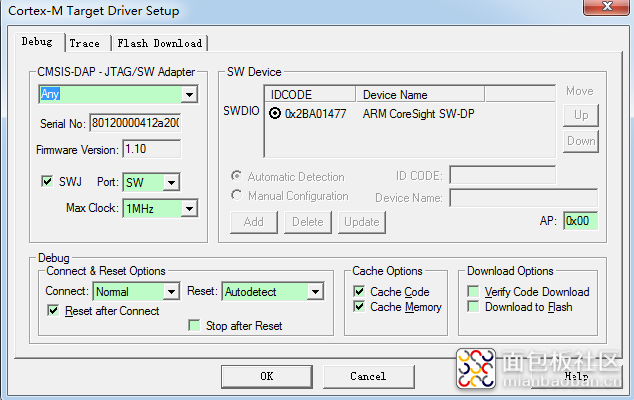Image resolution: width=634 pixels, height=400 pixels.
Task: Enable Verify Code Download checkbox
Action: [473, 292]
